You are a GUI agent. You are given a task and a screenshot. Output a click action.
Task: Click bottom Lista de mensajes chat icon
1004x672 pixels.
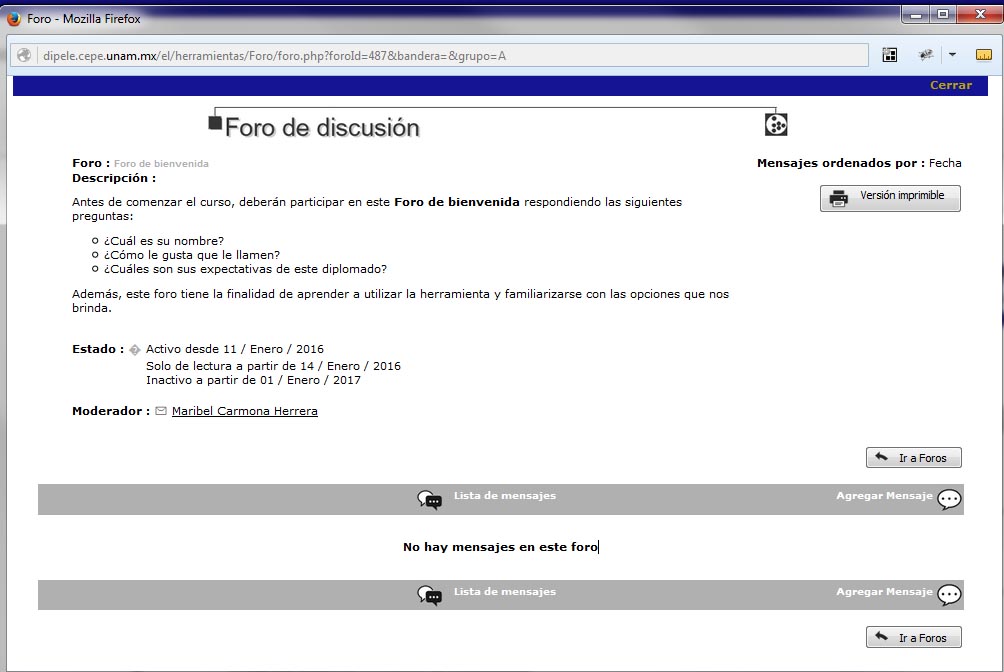point(430,595)
